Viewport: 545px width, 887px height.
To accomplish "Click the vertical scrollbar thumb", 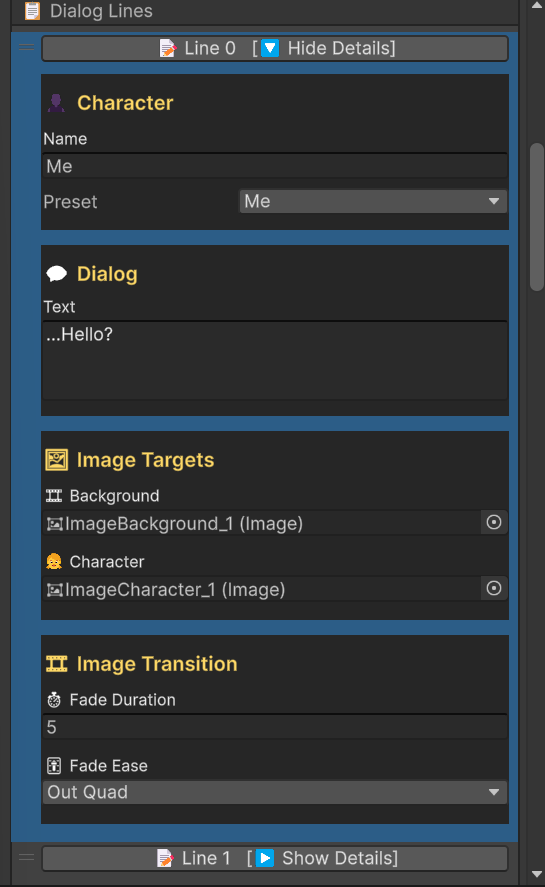I will (x=537, y=217).
